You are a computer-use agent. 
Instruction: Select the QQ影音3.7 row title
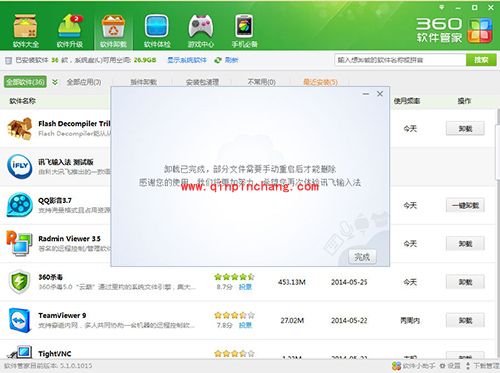(x=55, y=200)
